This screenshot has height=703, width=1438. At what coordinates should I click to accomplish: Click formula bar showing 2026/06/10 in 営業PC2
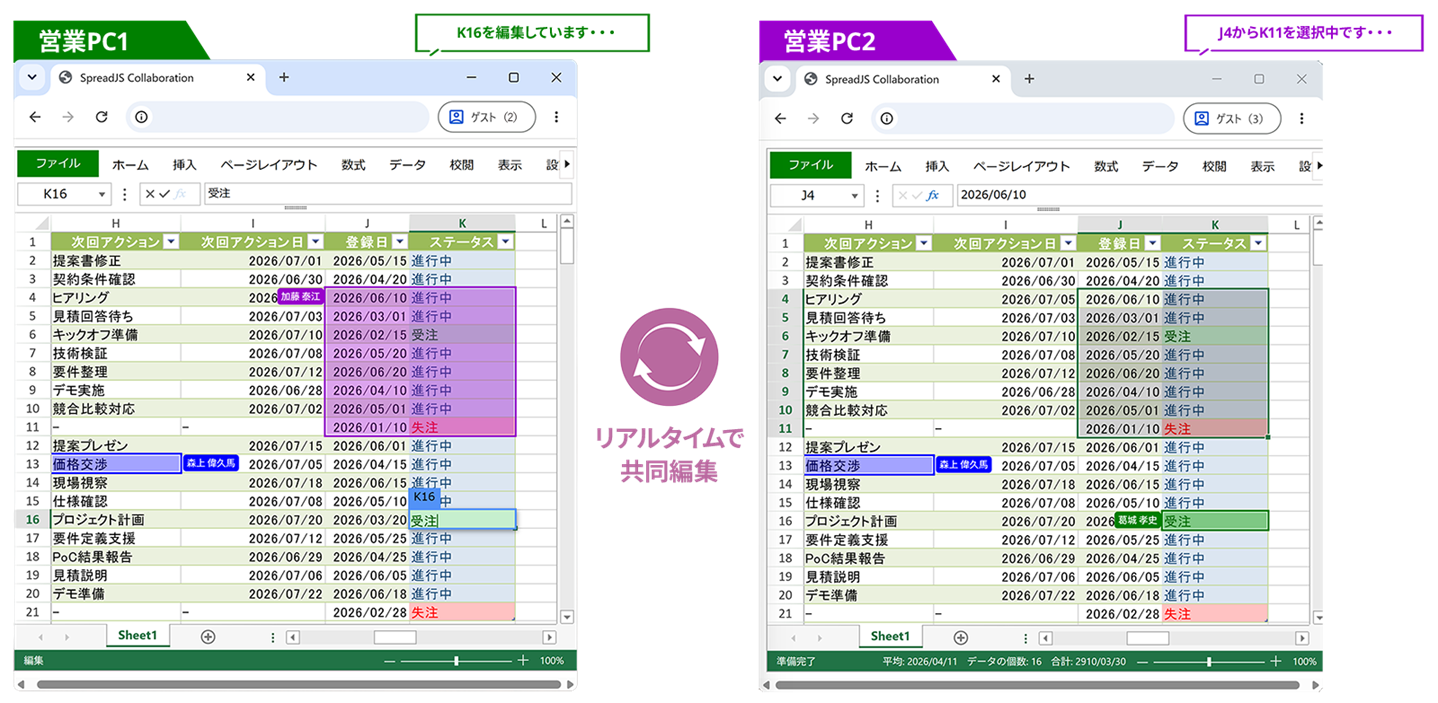(1140, 195)
